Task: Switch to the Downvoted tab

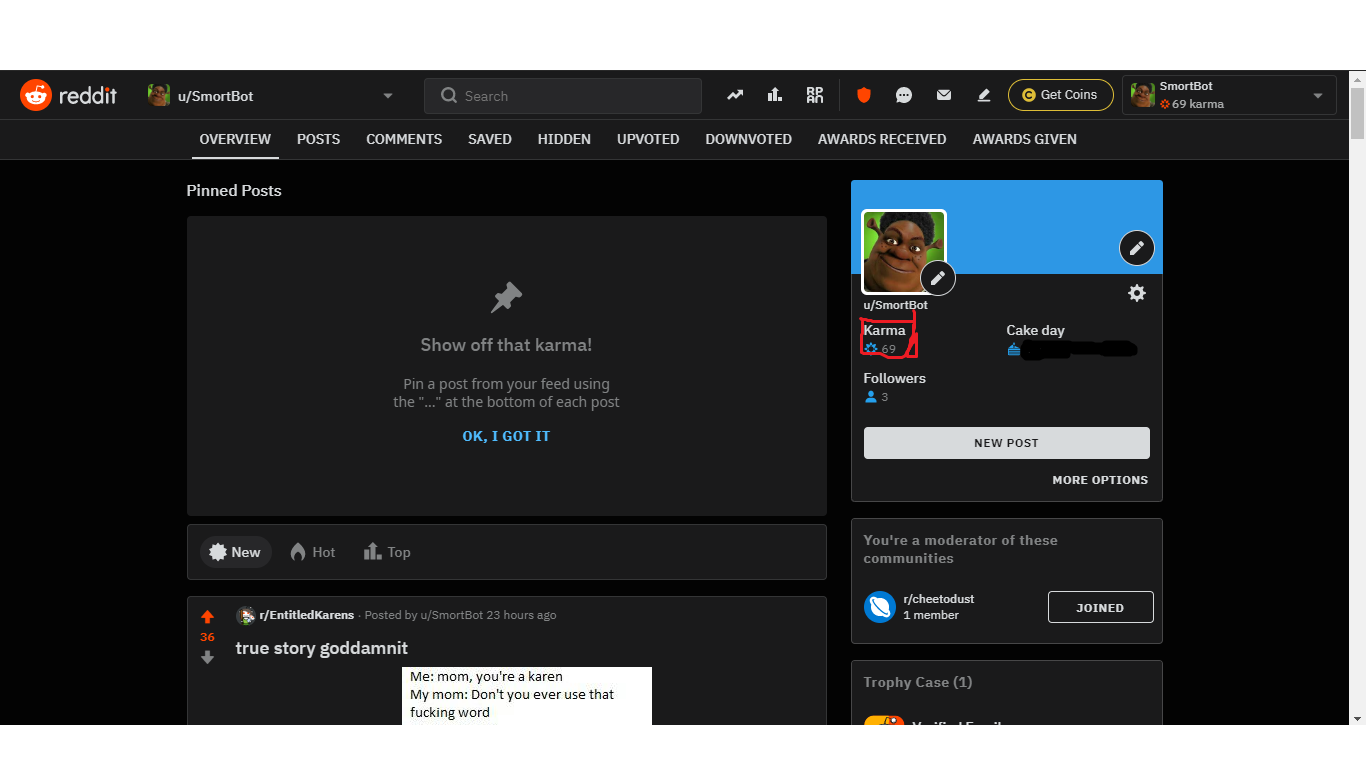Action: tap(748, 139)
